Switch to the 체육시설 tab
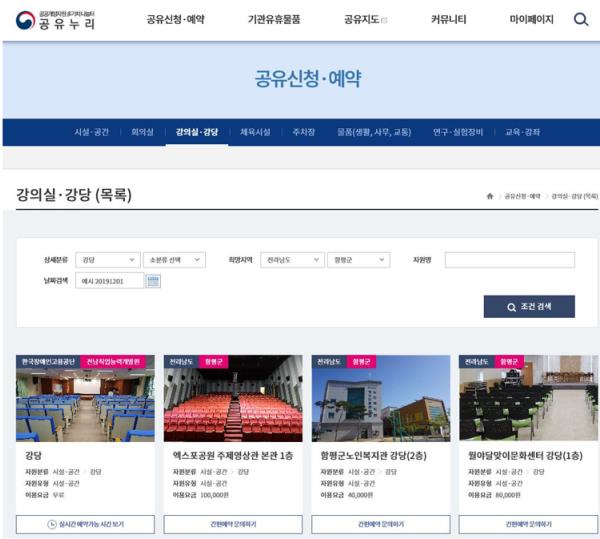This screenshot has width=600, height=539. tap(255, 132)
